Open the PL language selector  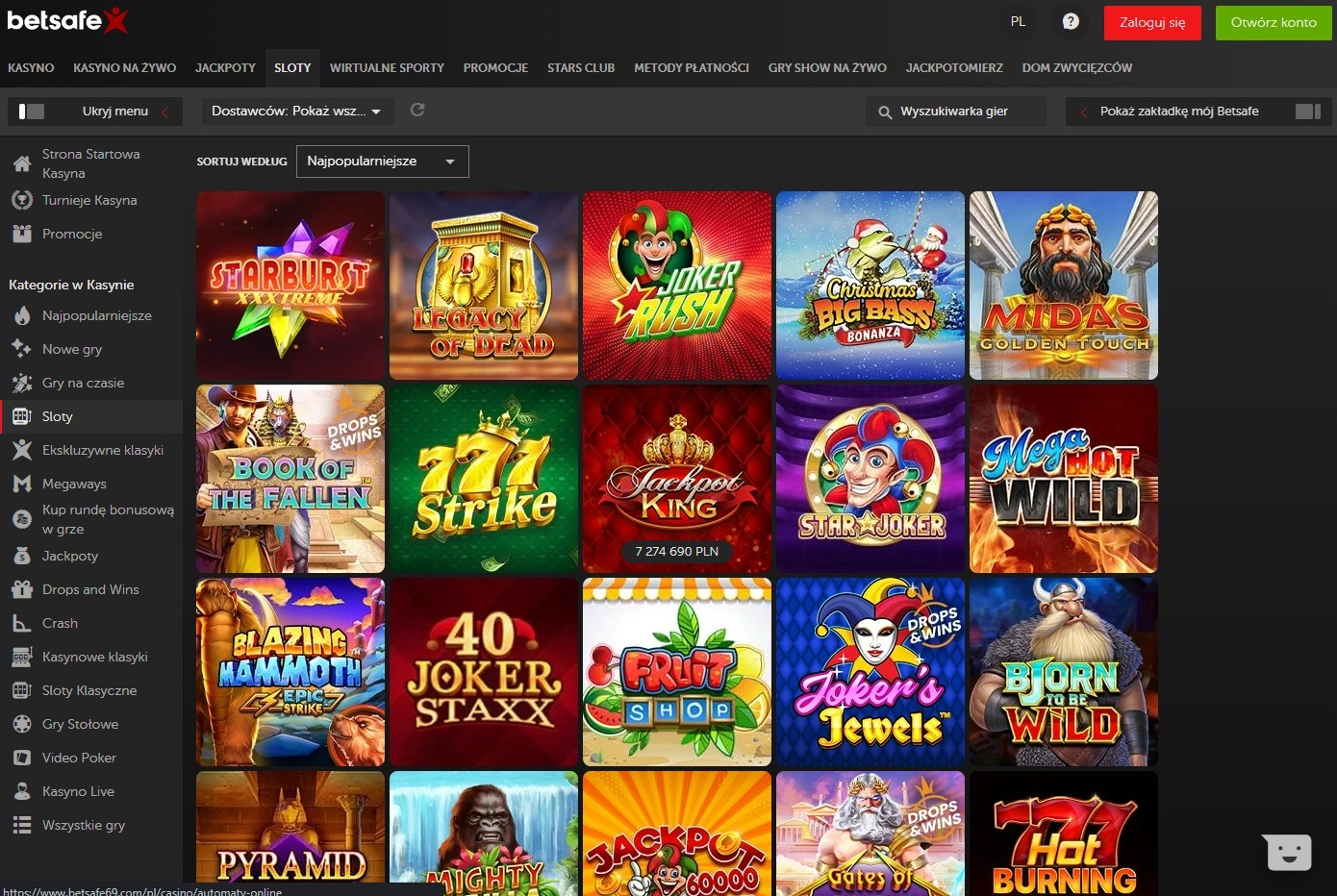point(1018,22)
